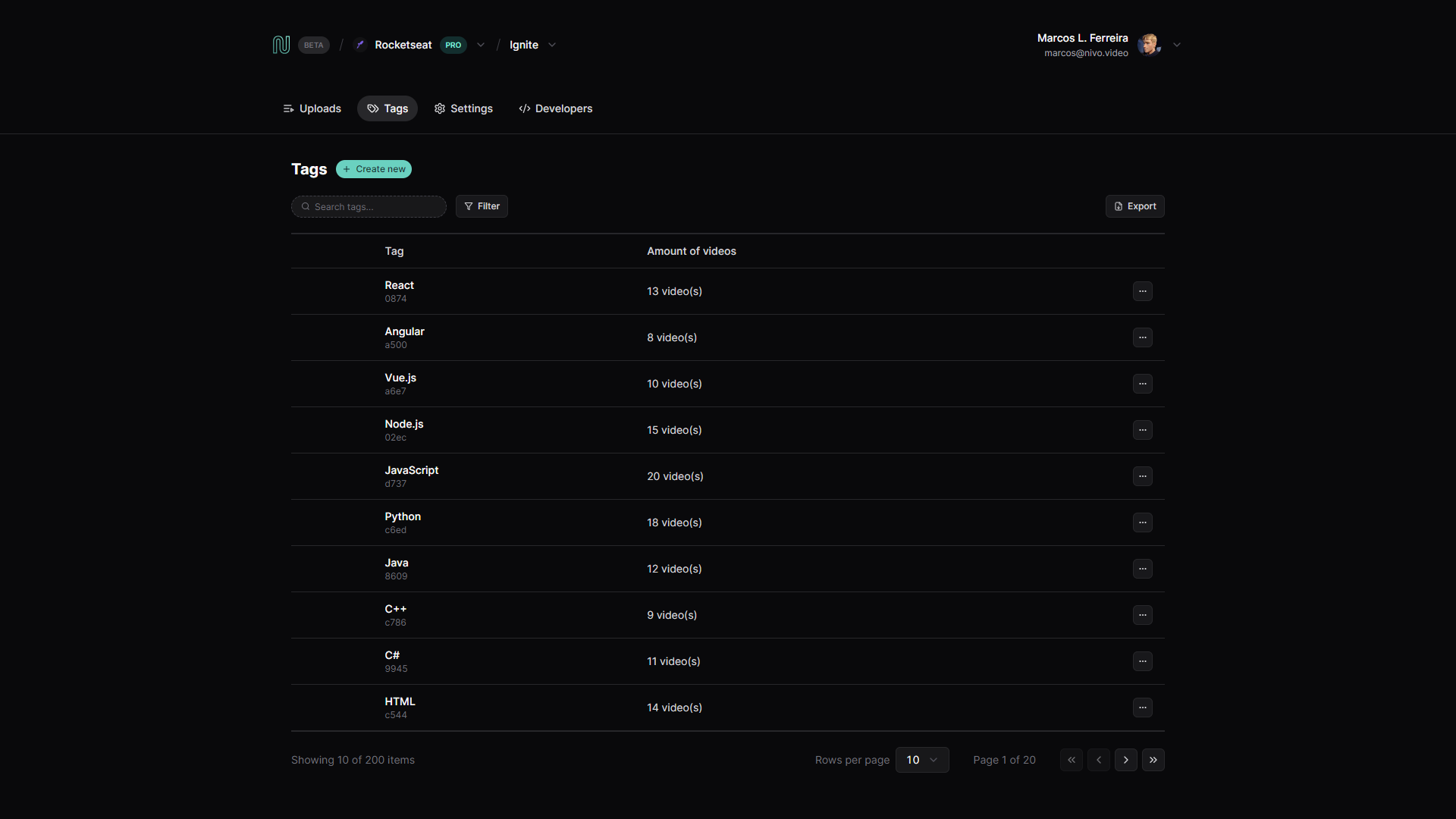Go to the Developers tab
The width and height of the screenshot is (1456, 819).
click(x=556, y=108)
